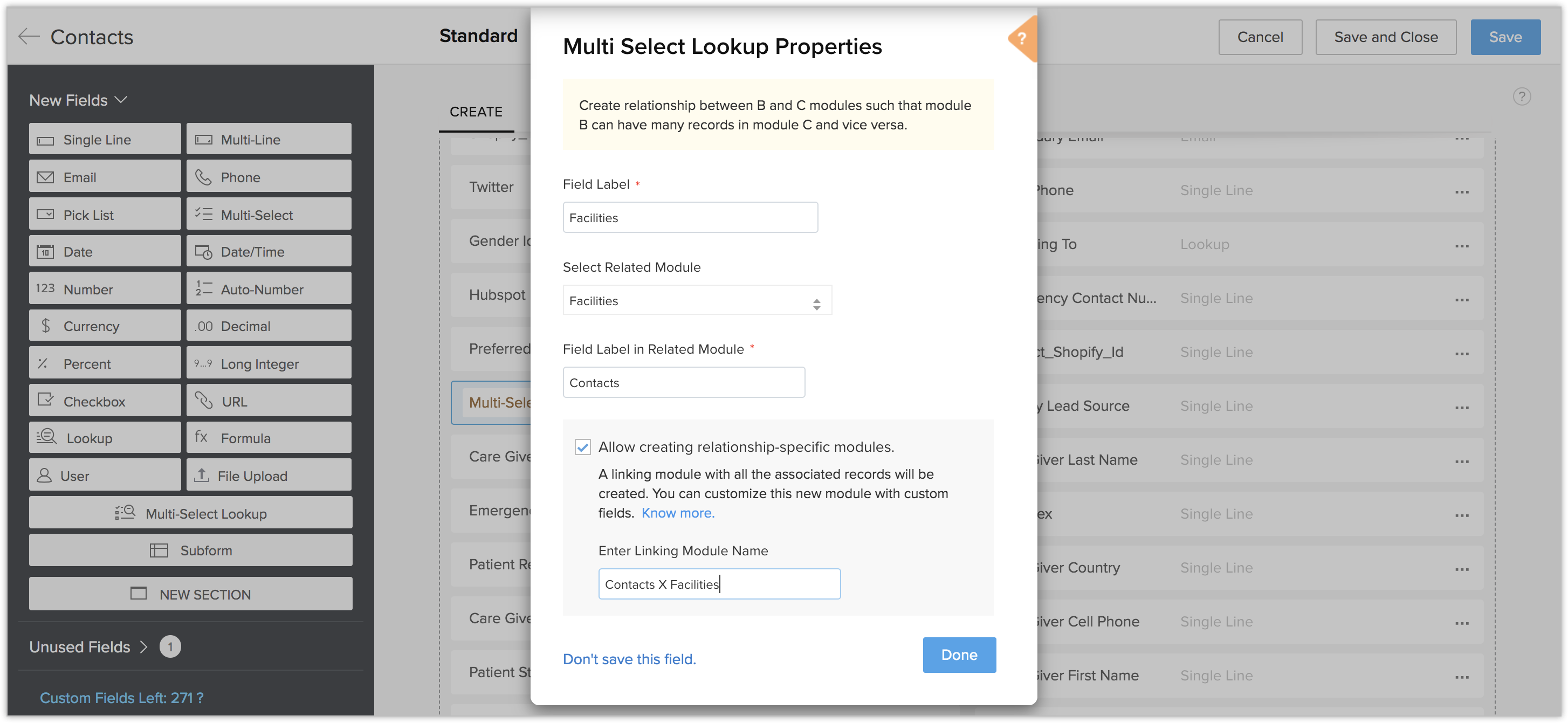Image resolution: width=1568 pixels, height=723 pixels.
Task: Focus the Enter Linking Module Name field
Action: (x=719, y=584)
